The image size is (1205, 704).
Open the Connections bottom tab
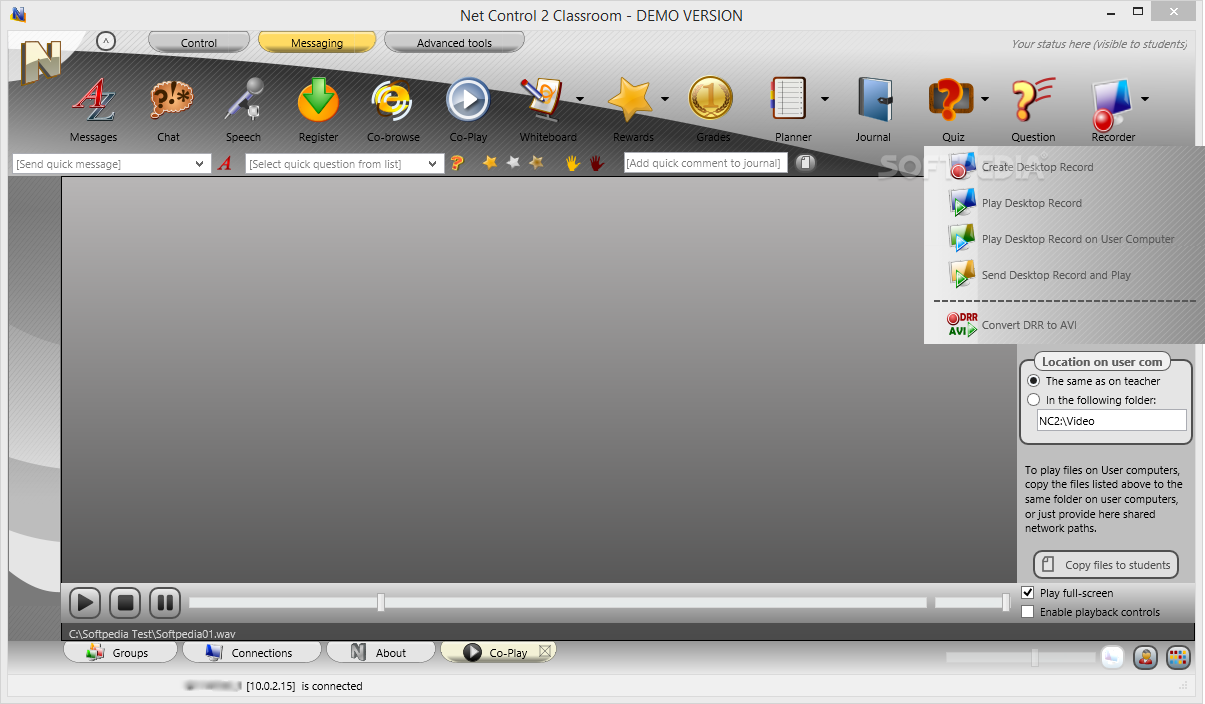tap(251, 652)
